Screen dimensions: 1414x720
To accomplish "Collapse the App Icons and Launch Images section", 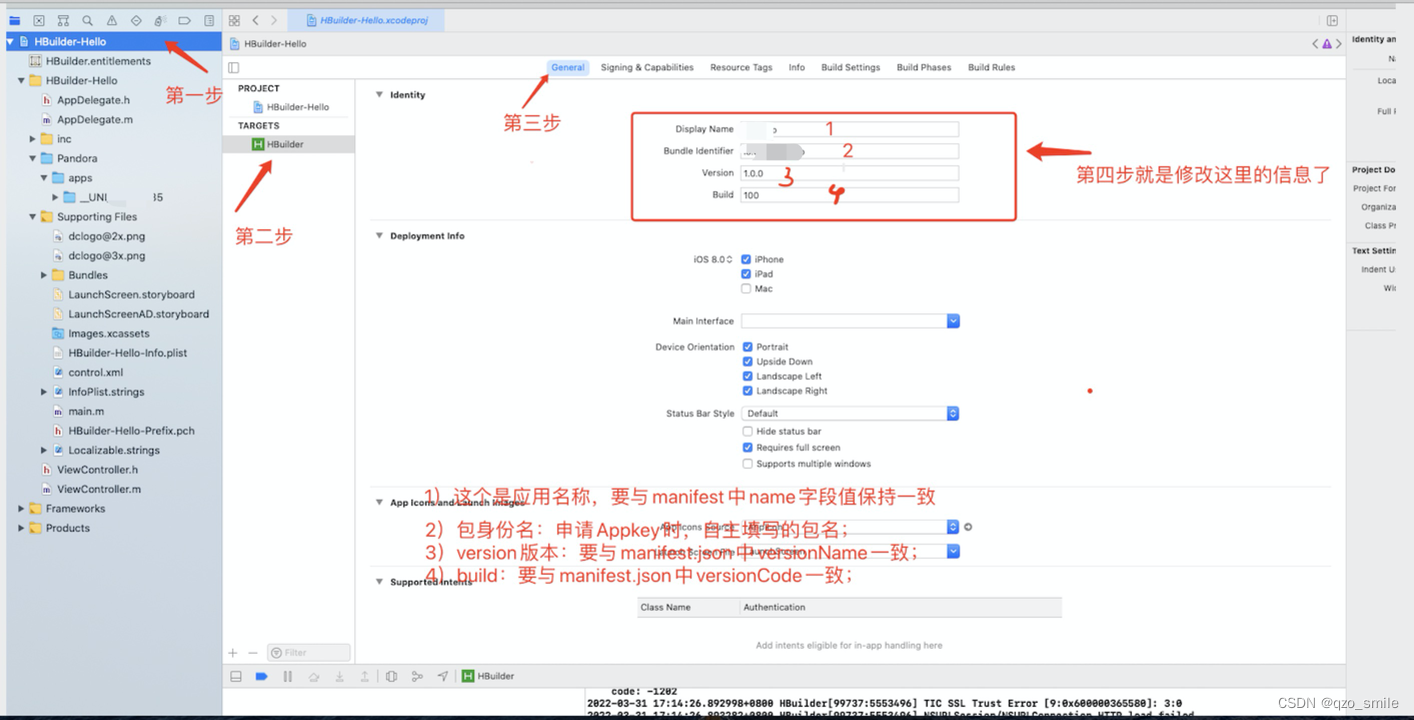I will pyautogui.click(x=379, y=503).
